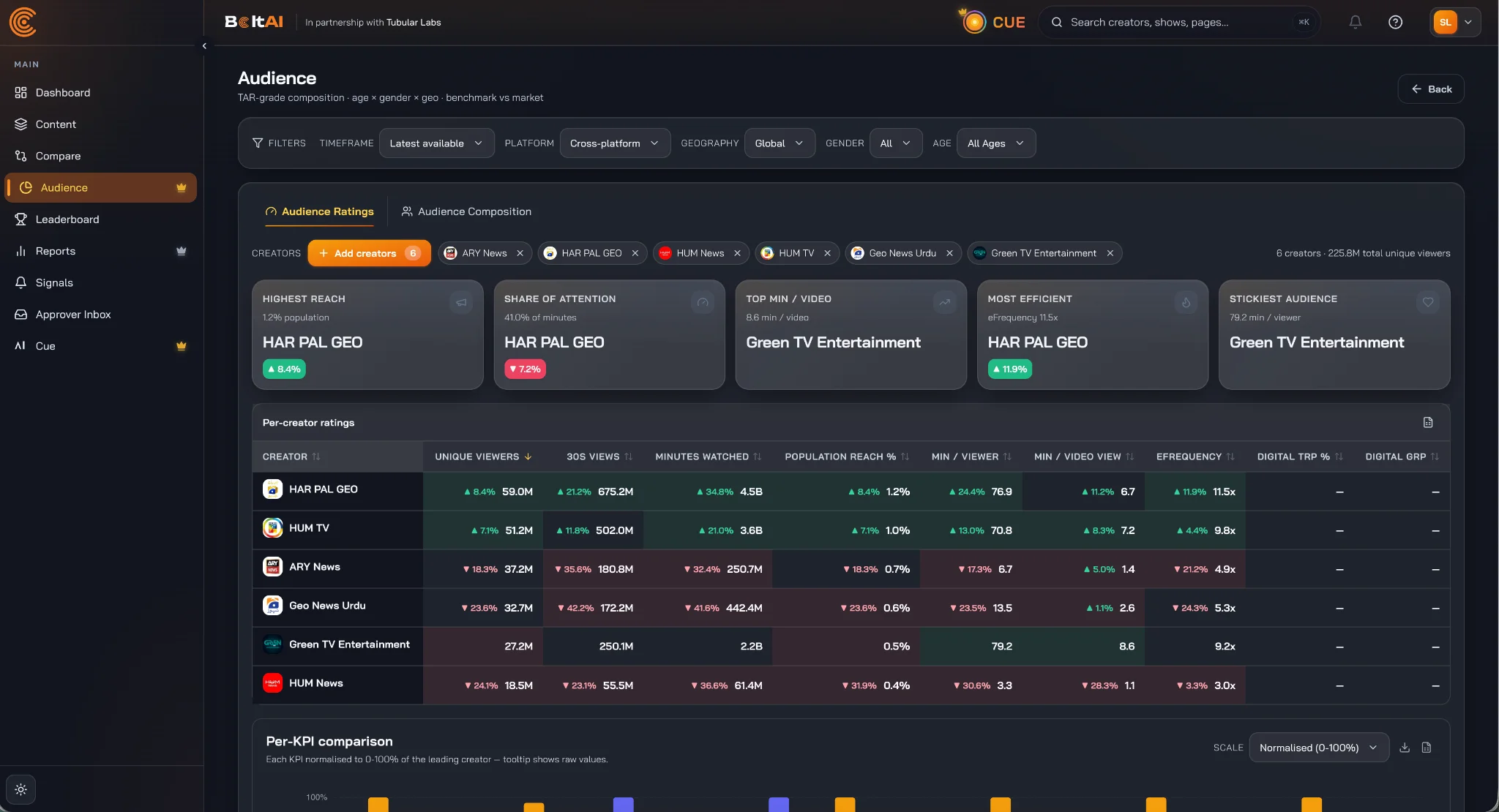Open the Platform Cross-platform dropdown

[615, 143]
